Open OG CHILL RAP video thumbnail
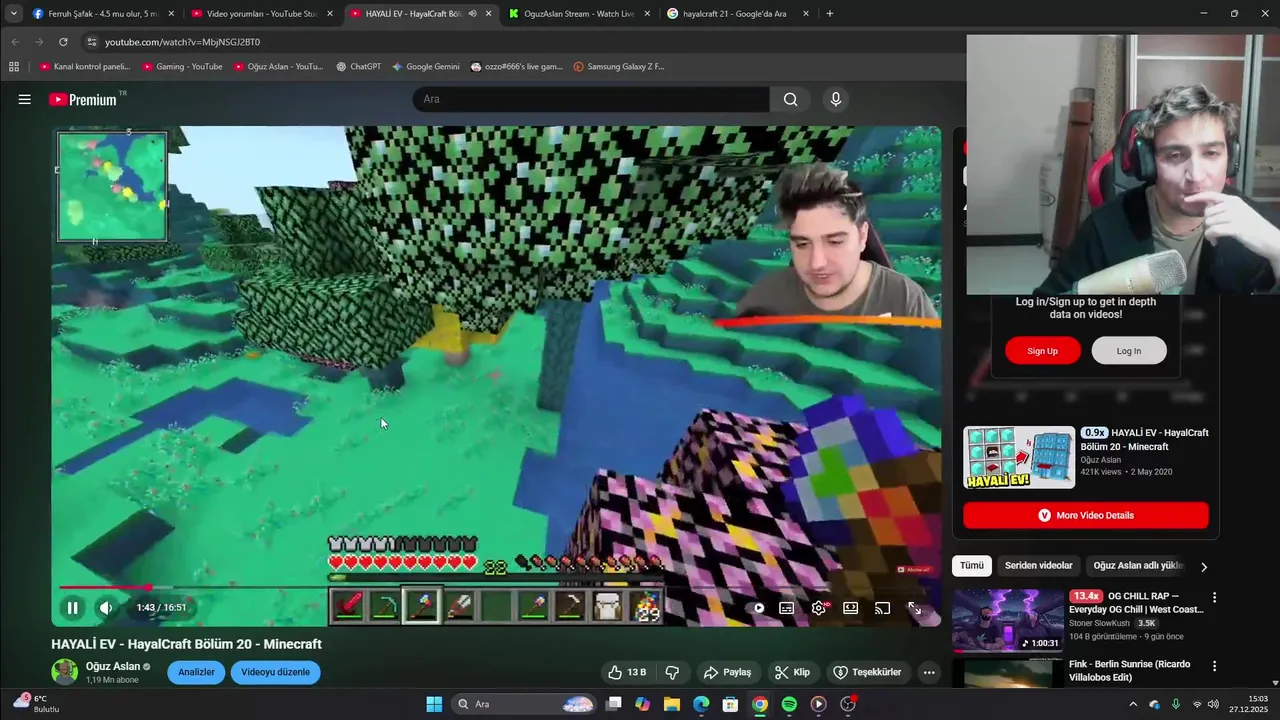The height and width of the screenshot is (720, 1280). click(x=1008, y=620)
